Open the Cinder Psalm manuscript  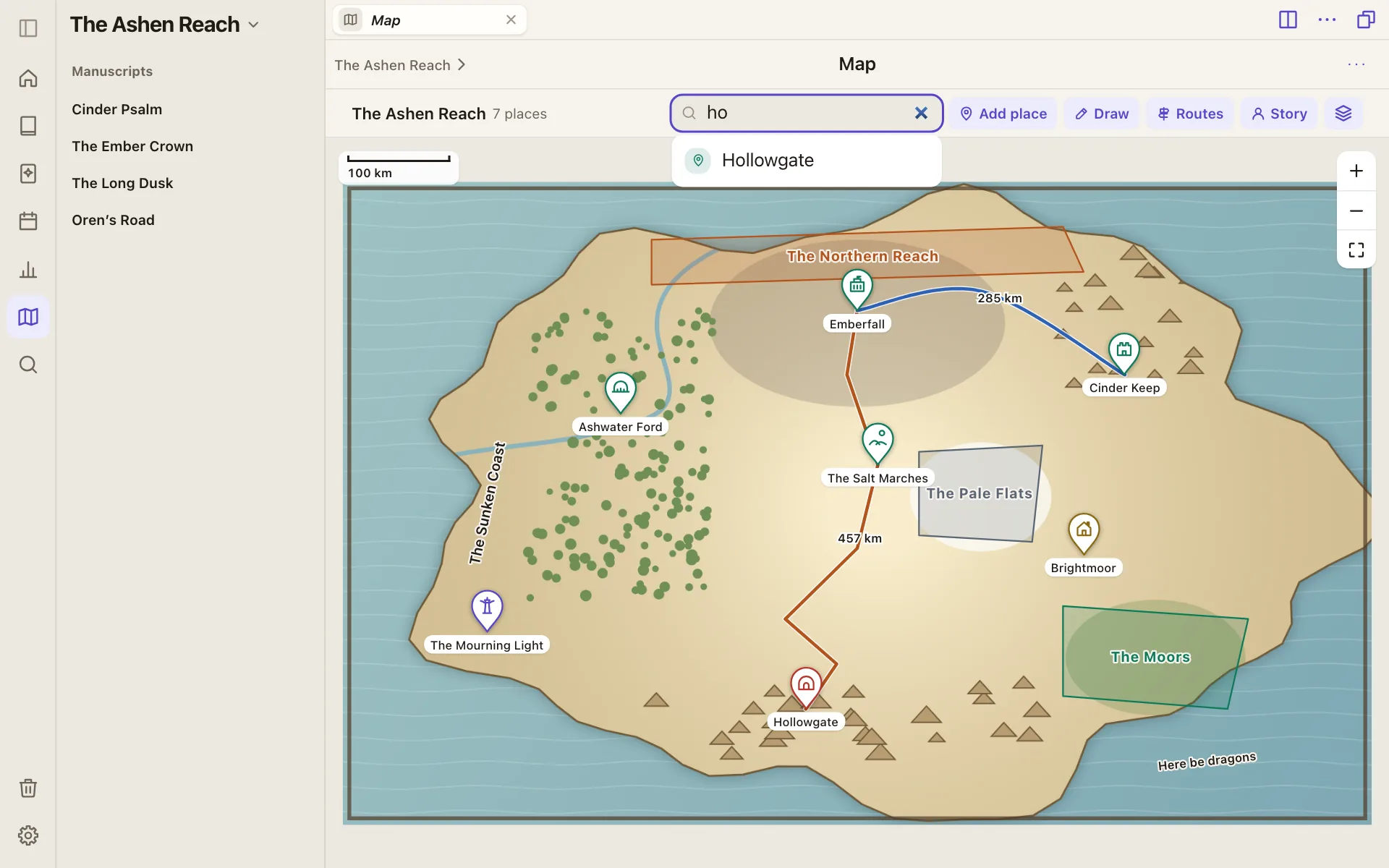pyautogui.click(x=117, y=109)
